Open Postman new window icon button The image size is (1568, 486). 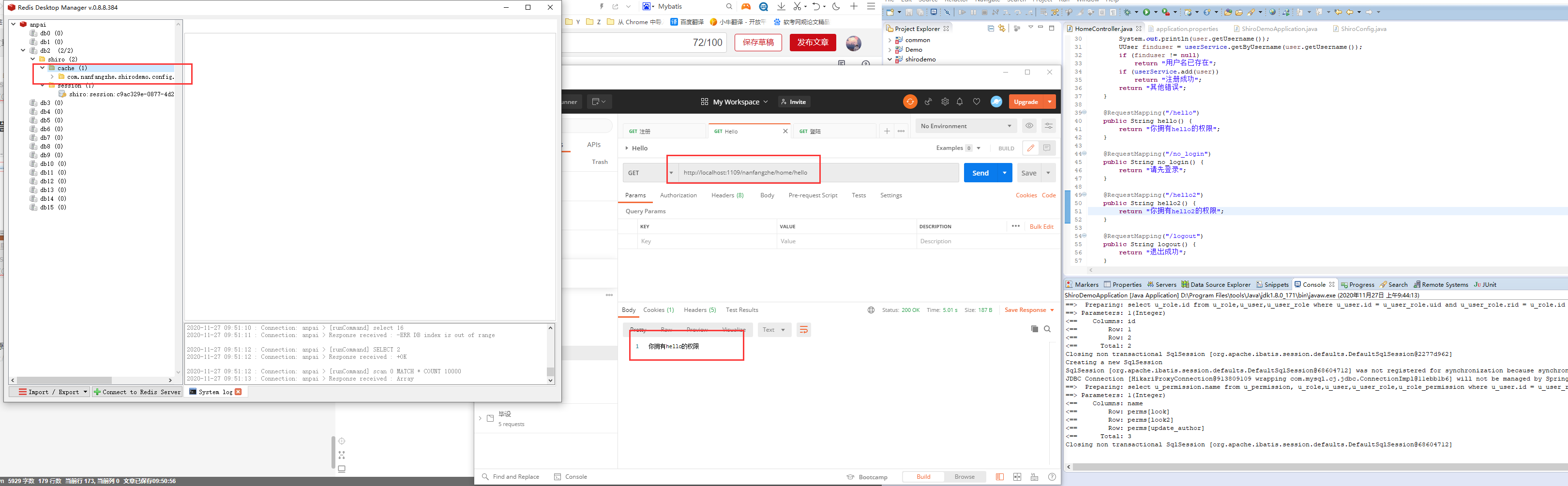click(x=599, y=102)
